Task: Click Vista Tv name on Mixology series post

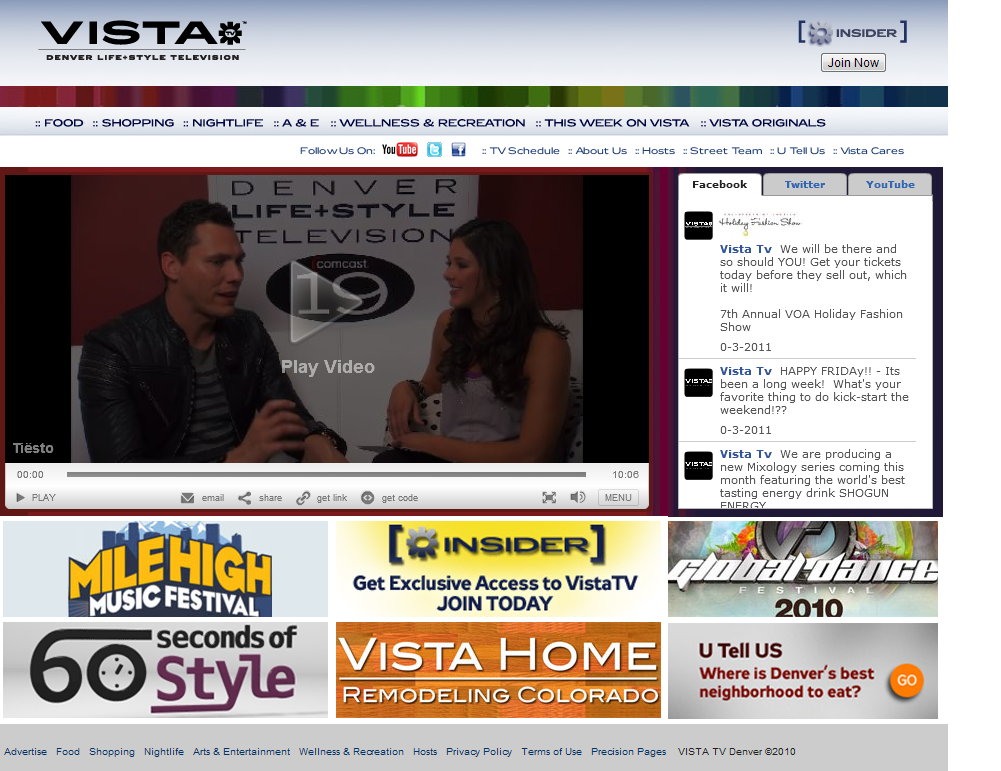Action: [746, 454]
